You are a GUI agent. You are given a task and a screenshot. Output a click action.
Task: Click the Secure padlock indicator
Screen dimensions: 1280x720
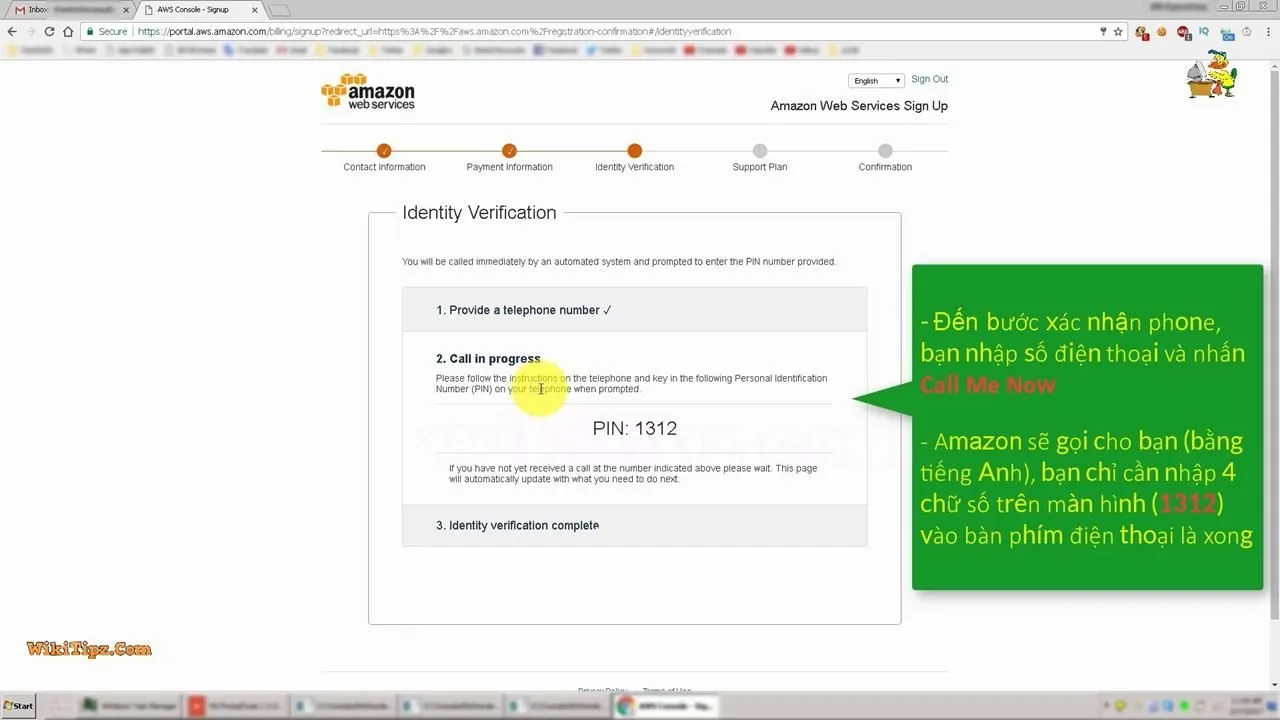107,31
